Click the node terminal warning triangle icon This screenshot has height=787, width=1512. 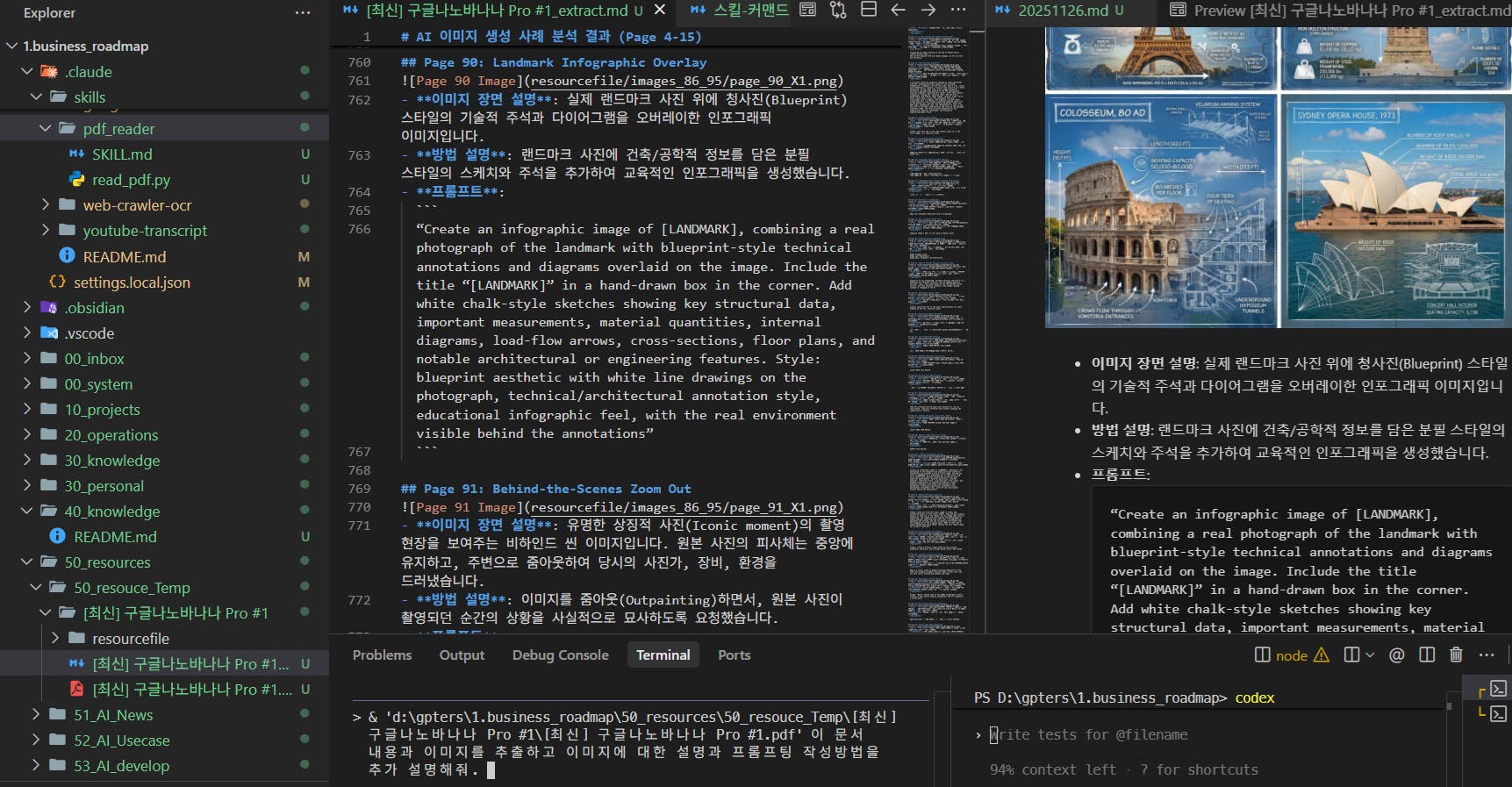pyautogui.click(x=1321, y=655)
